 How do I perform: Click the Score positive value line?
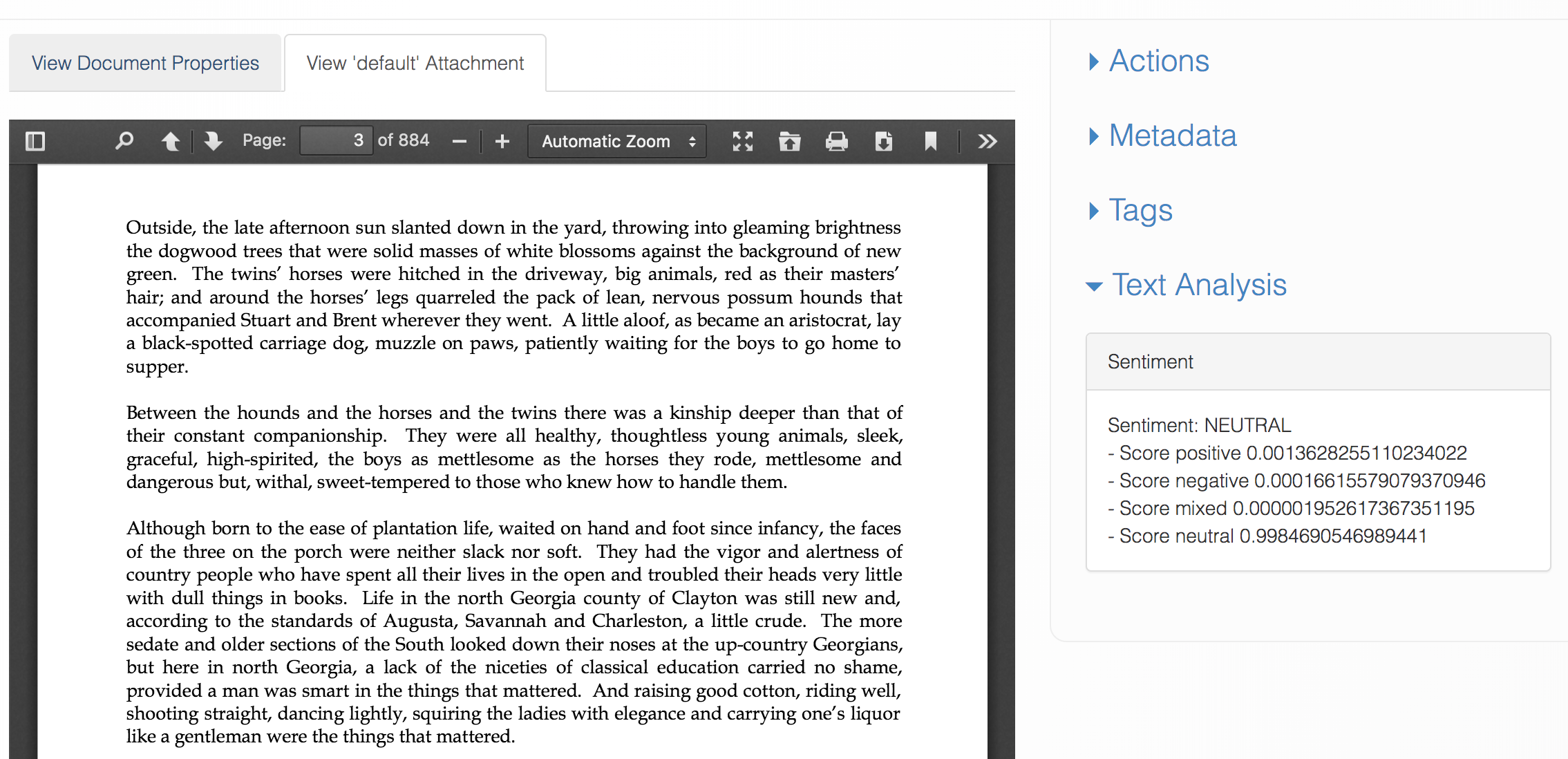1287,453
